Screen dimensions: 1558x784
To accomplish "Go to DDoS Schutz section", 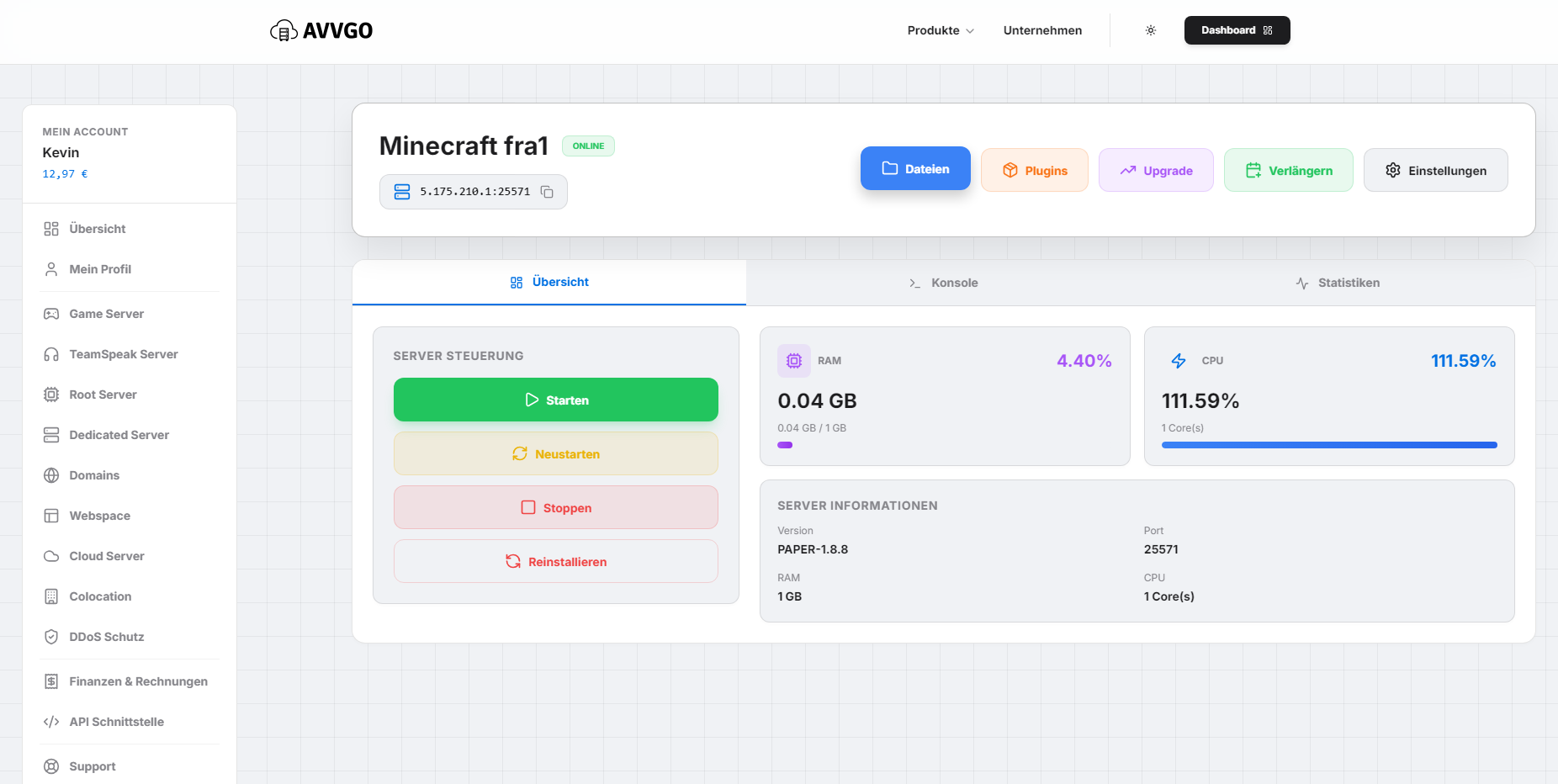I will pyautogui.click(x=106, y=637).
